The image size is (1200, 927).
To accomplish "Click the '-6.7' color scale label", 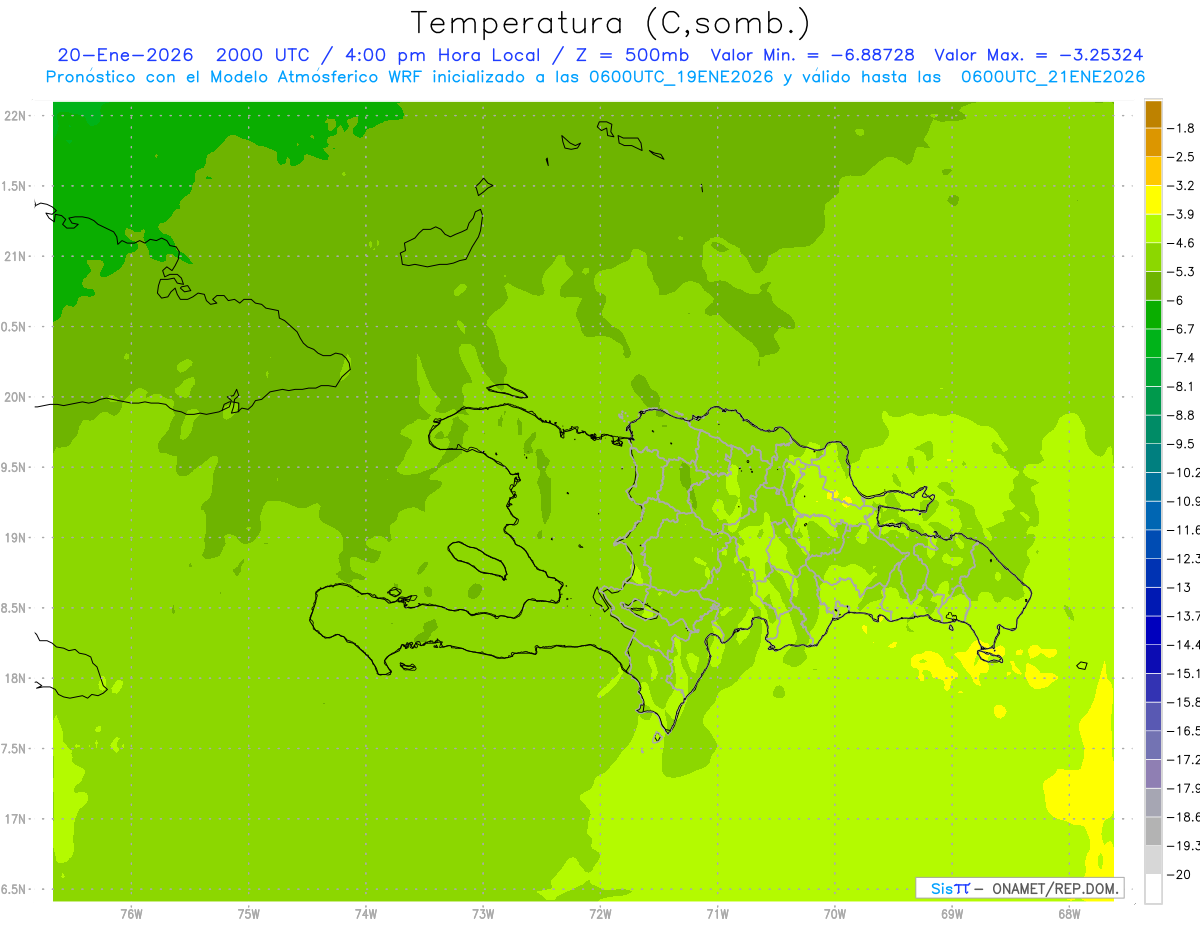I will point(1181,329).
